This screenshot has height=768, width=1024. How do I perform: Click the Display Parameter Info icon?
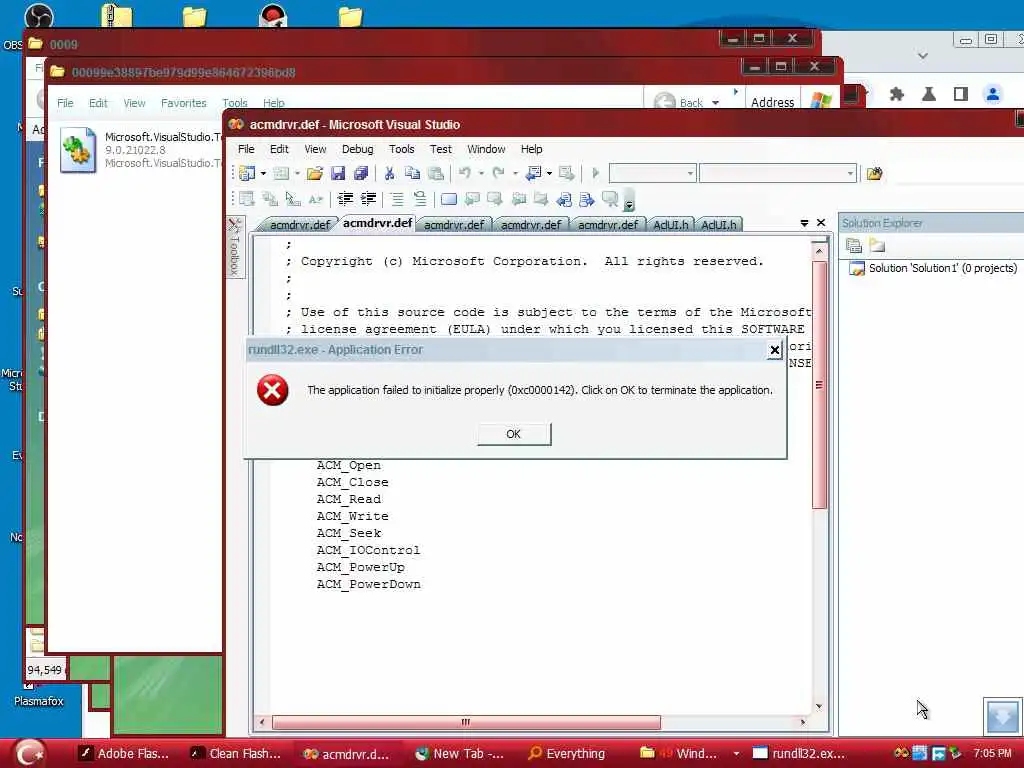point(269,199)
